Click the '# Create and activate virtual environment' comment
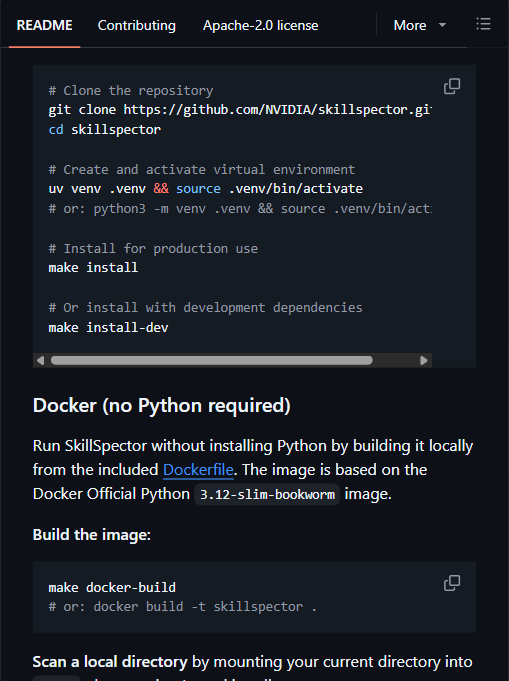This screenshot has width=509, height=681. point(202,169)
